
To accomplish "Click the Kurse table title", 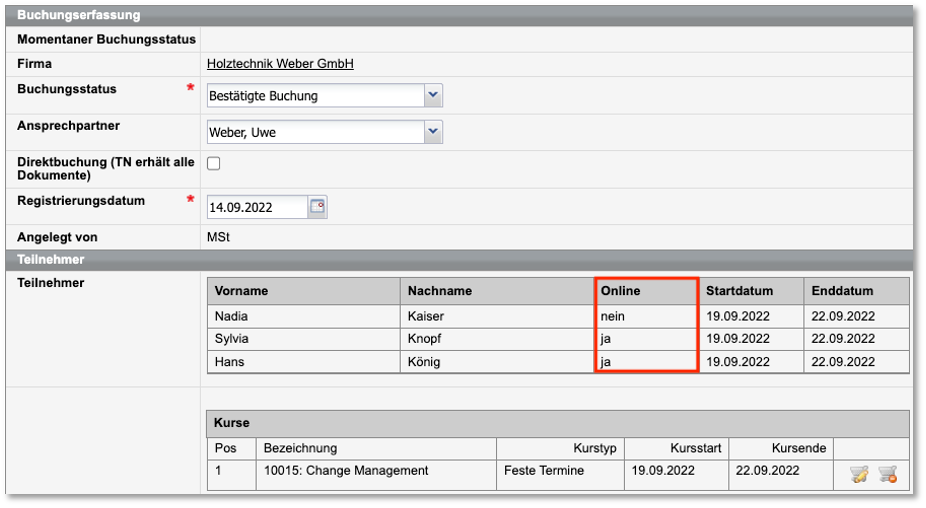I will (x=232, y=423).
